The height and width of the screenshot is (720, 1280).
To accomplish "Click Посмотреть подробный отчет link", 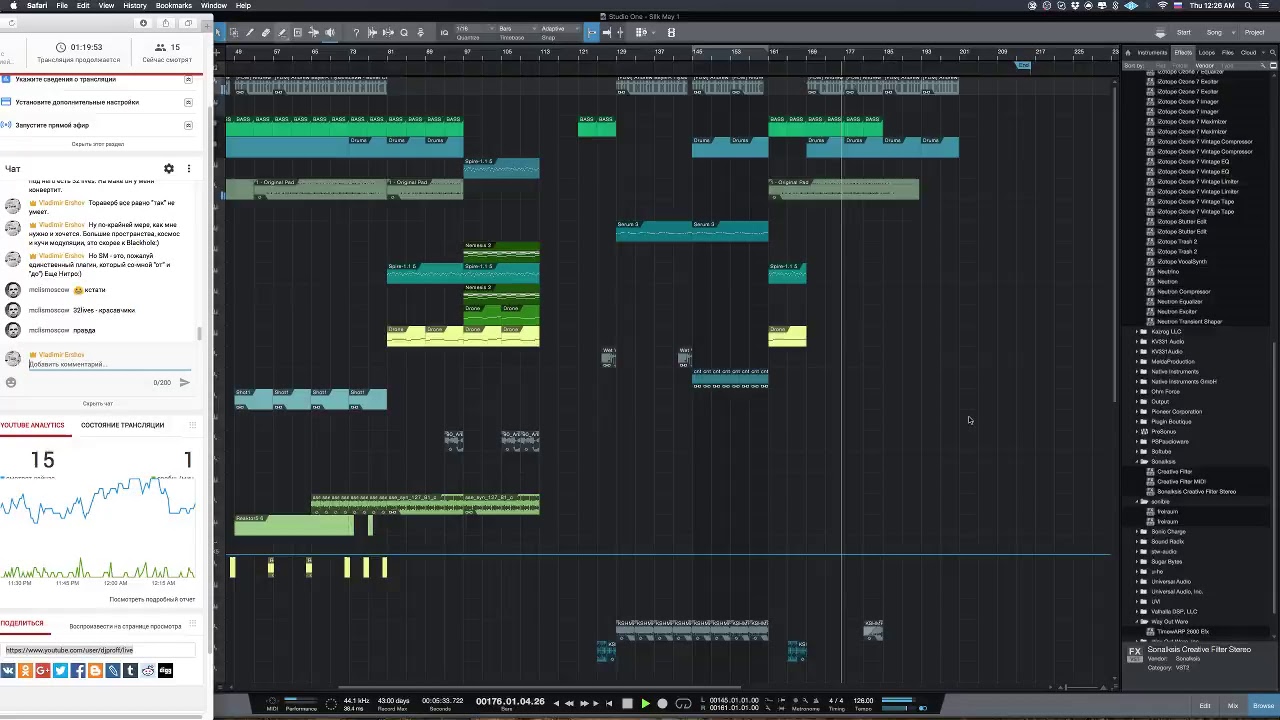I will coord(152,599).
